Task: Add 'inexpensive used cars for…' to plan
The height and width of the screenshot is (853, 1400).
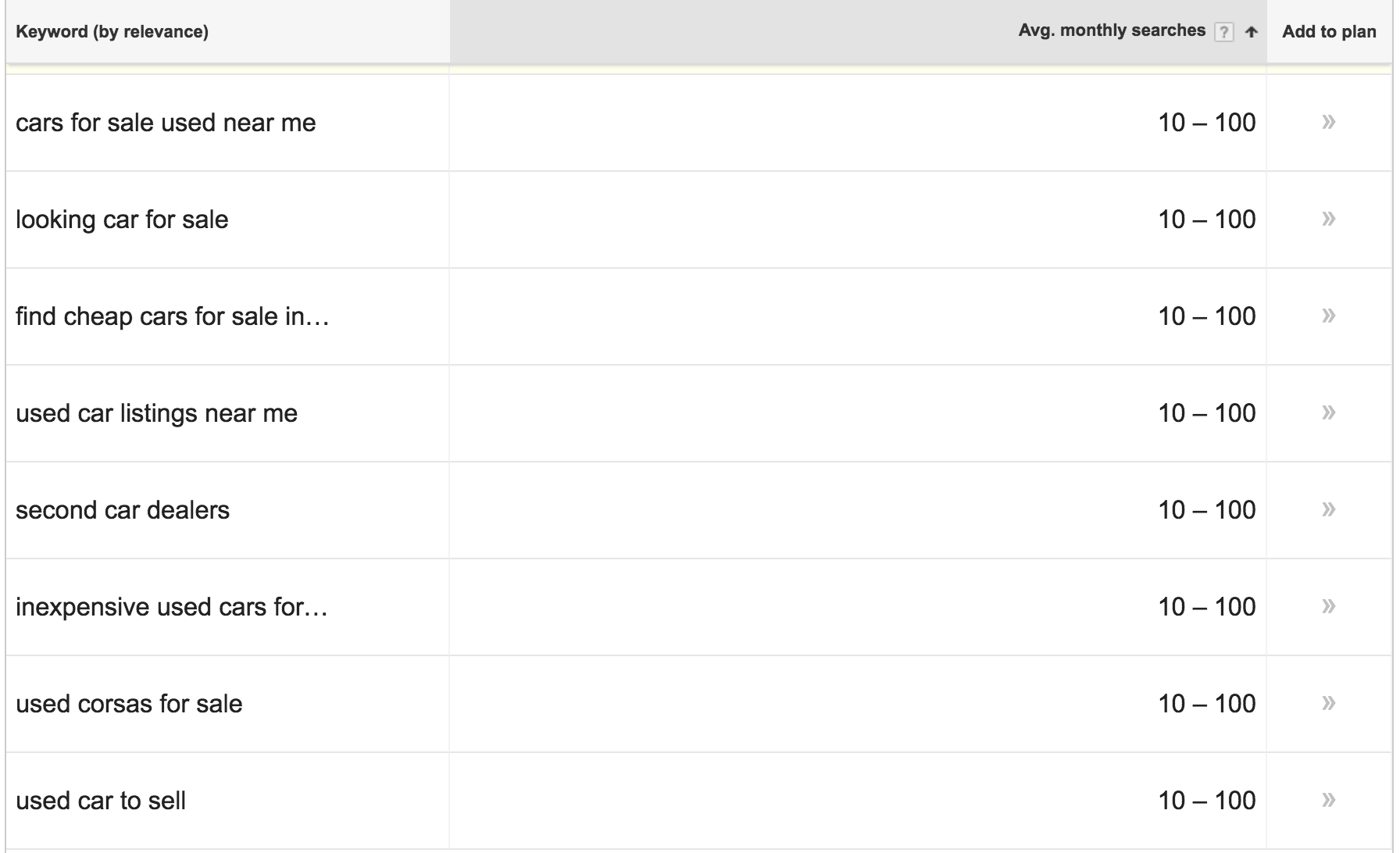Action: click(1328, 606)
